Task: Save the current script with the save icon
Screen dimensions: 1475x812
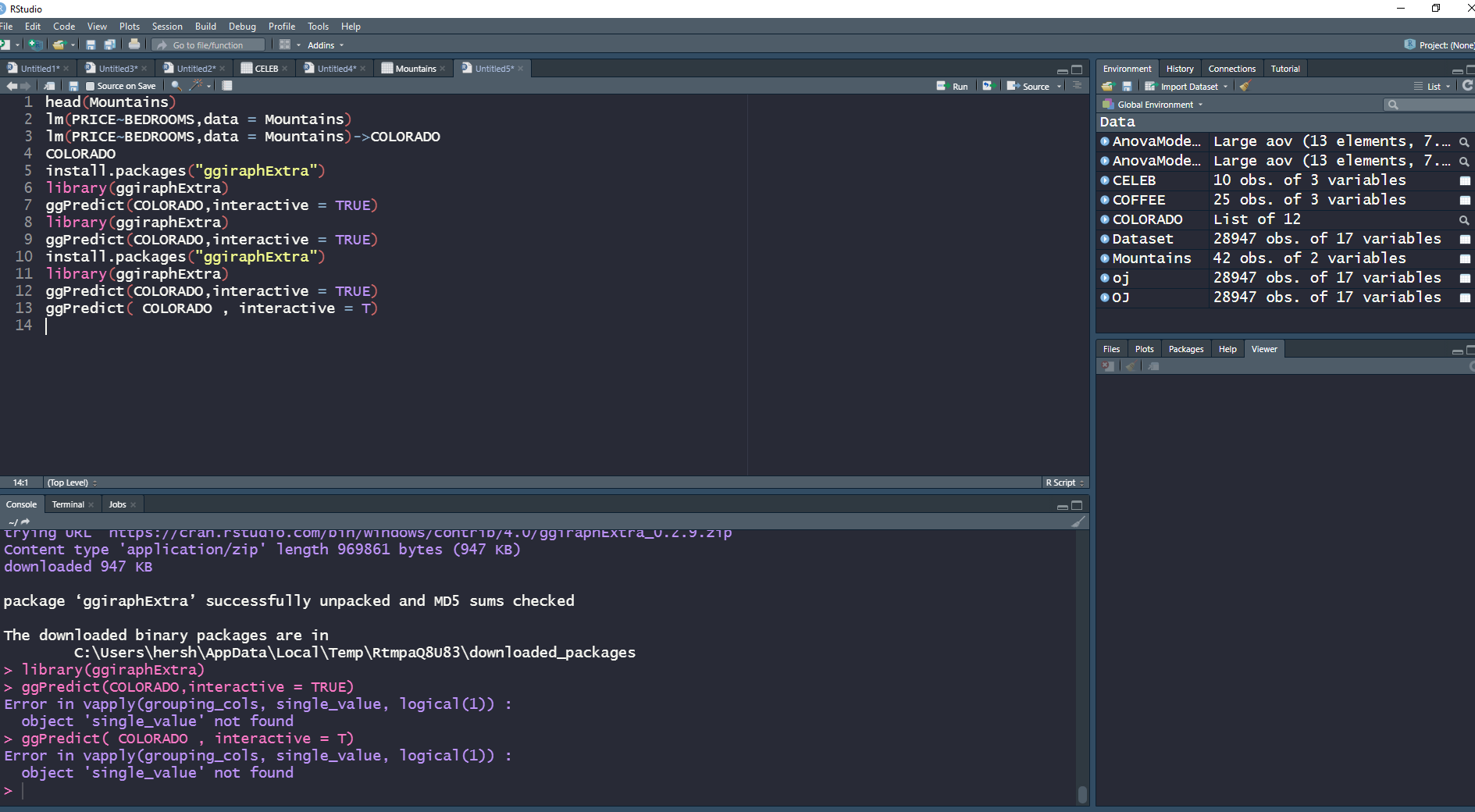Action: click(90, 45)
